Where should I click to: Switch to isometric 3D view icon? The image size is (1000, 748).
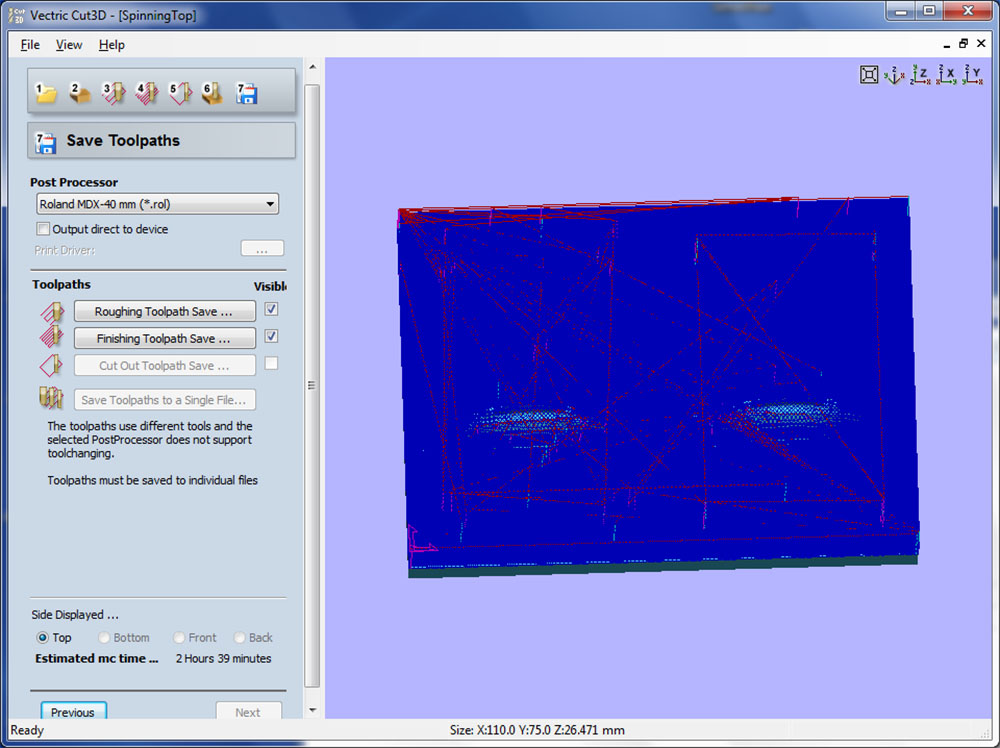pyautogui.click(x=893, y=75)
